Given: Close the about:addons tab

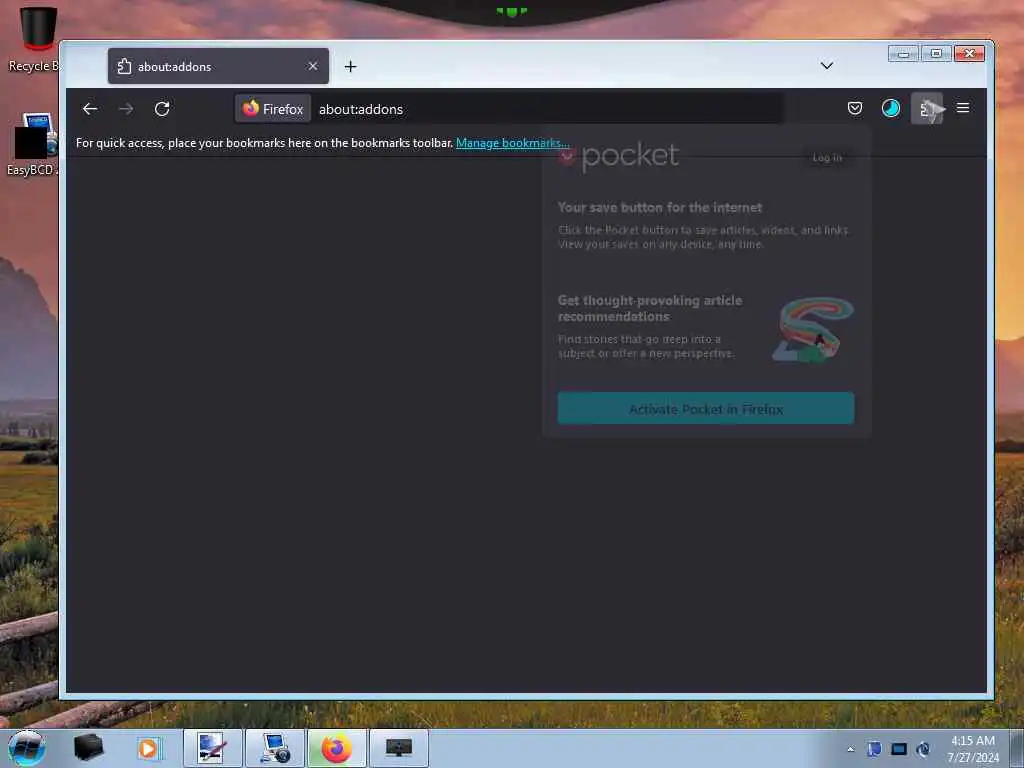Looking at the screenshot, I should pyautogui.click(x=313, y=66).
